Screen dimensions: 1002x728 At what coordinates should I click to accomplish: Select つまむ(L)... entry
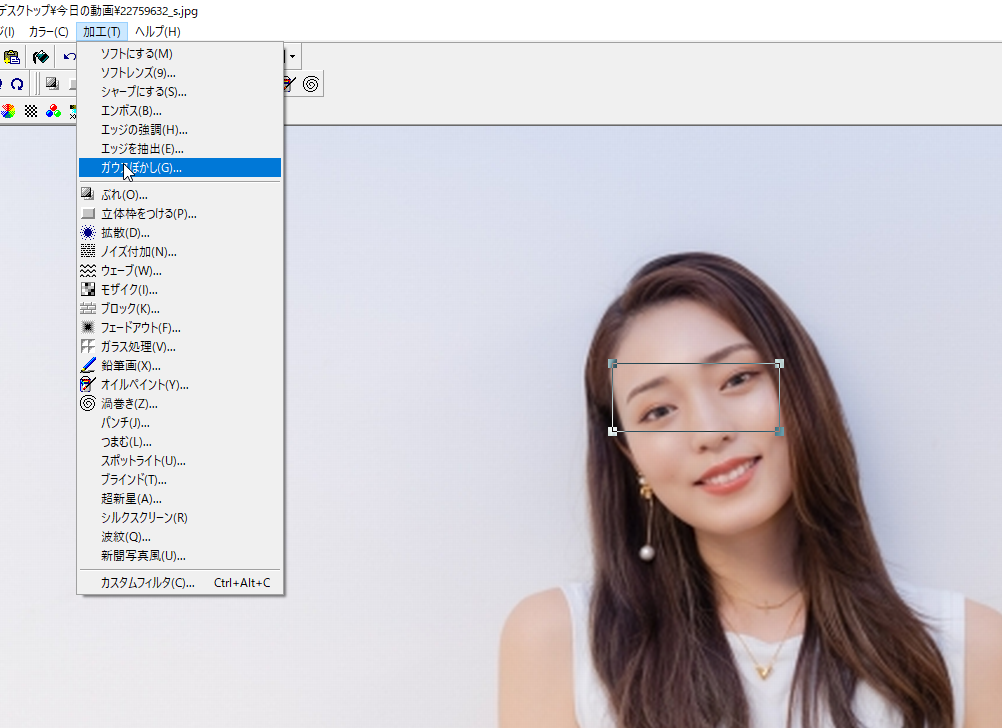click(x=180, y=442)
